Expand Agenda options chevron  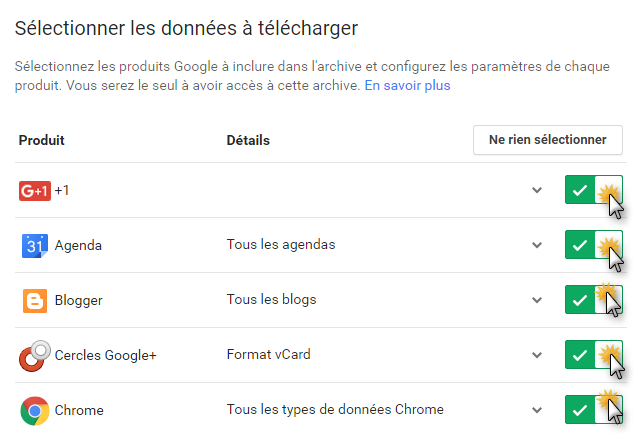tap(537, 245)
